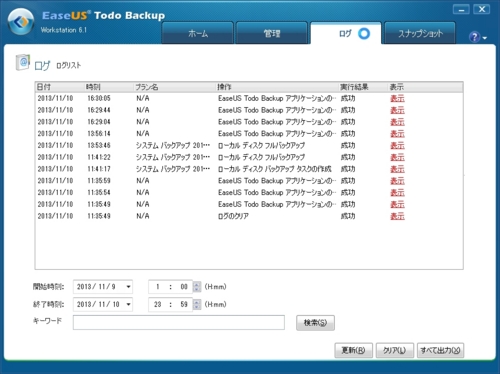Open the help question mark menu
Image resolution: width=500 pixels, height=374 pixels.
coord(478,37)
